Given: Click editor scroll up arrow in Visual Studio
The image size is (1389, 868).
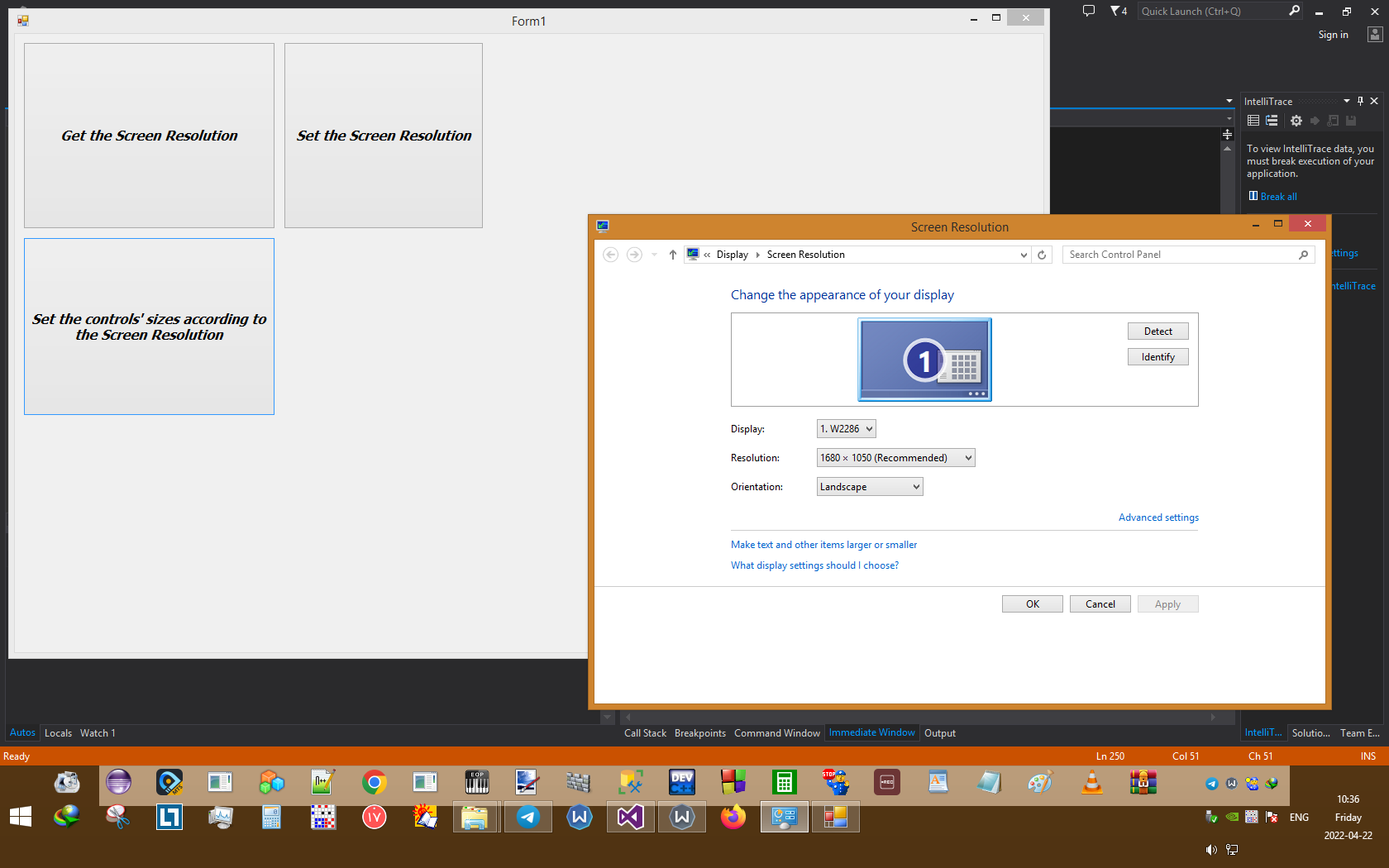Looking at the screenshot, I should pos(1227,149).
